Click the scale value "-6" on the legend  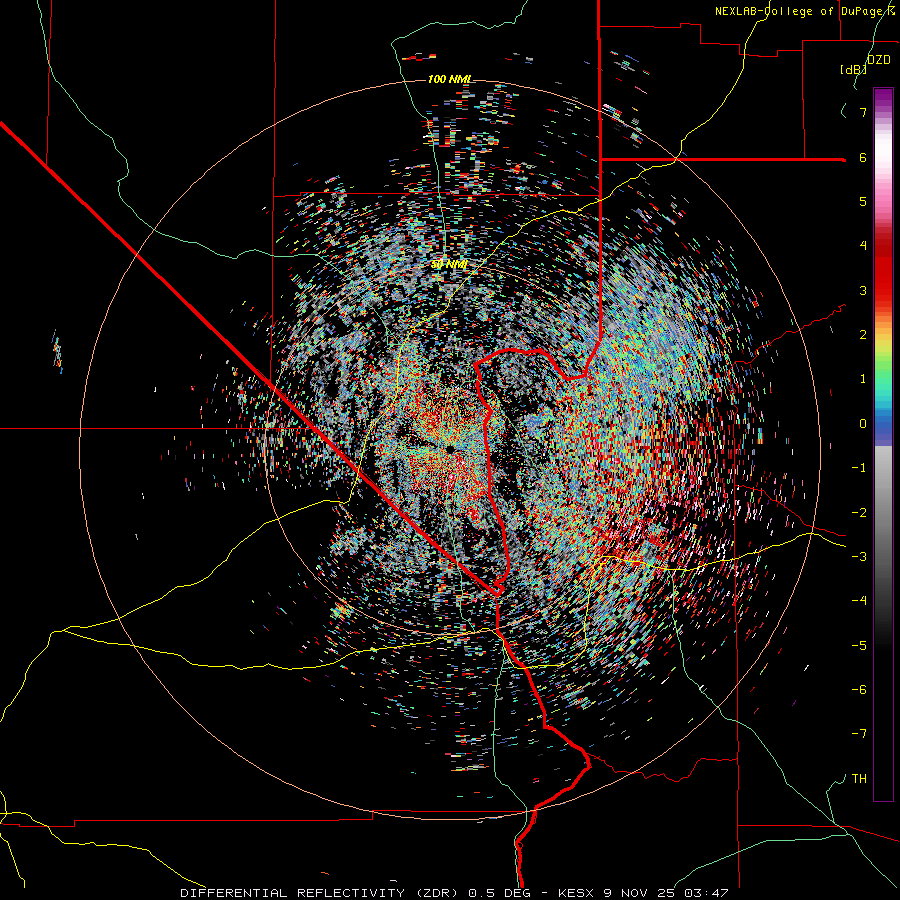coord(859,690)
